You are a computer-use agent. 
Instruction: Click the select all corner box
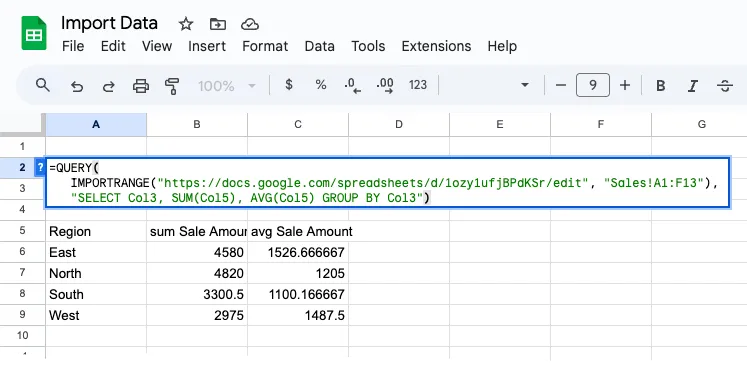coord(22,125)
